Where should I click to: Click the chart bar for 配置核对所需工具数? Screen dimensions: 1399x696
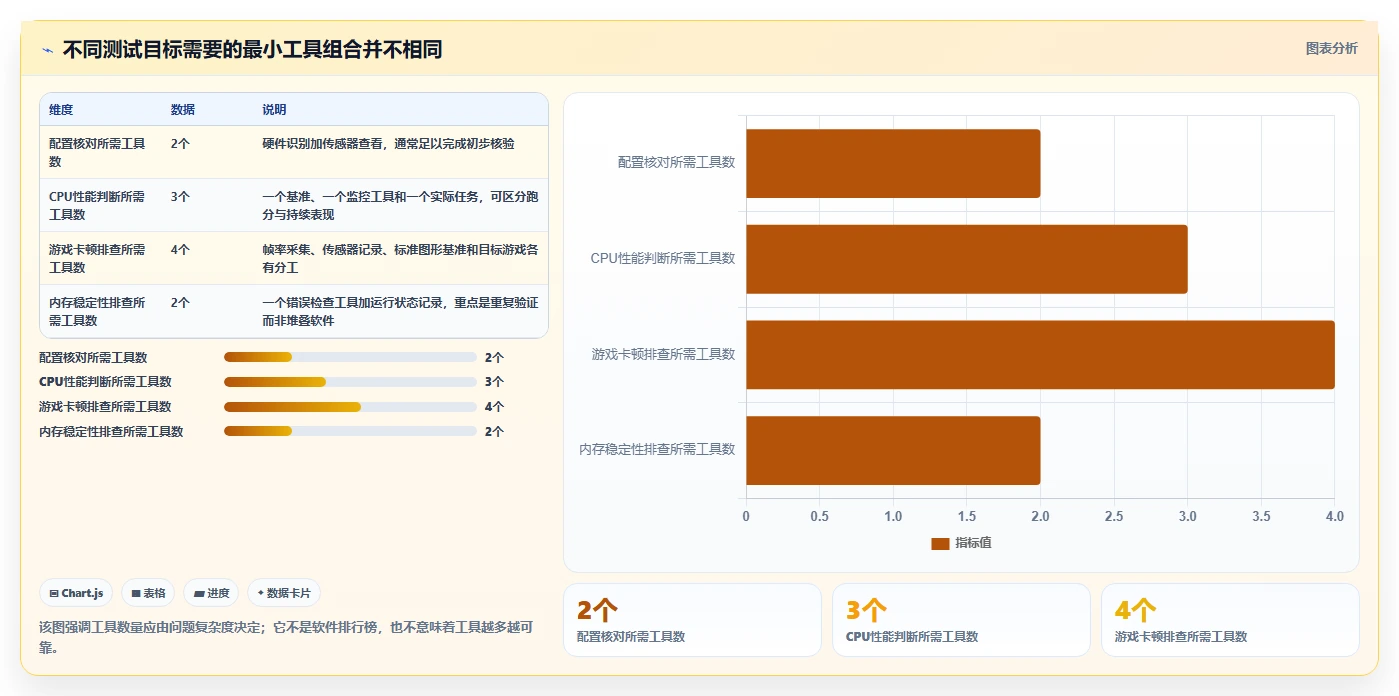click(x=893, y=163)
